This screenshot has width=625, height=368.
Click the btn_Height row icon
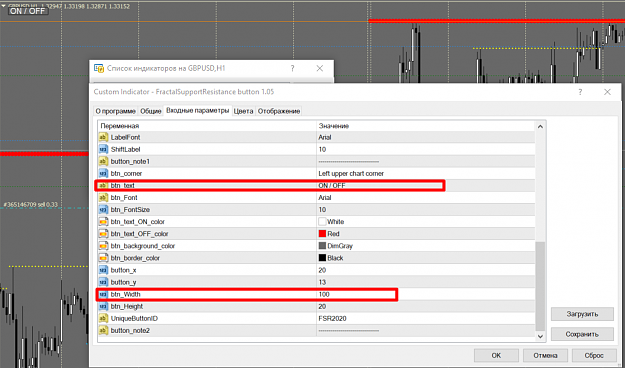(x=103, y=306)
